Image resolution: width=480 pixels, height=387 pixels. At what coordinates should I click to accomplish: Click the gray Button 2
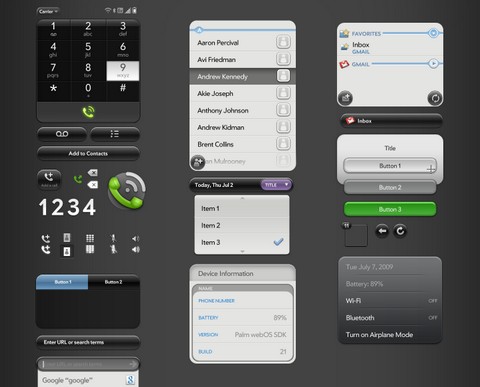pos(390,188)
